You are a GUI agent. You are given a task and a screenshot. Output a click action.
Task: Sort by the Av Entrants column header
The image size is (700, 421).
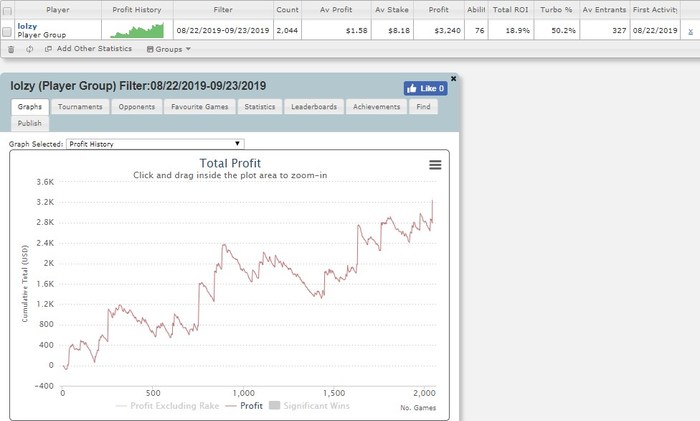click(x=604, y=9)
